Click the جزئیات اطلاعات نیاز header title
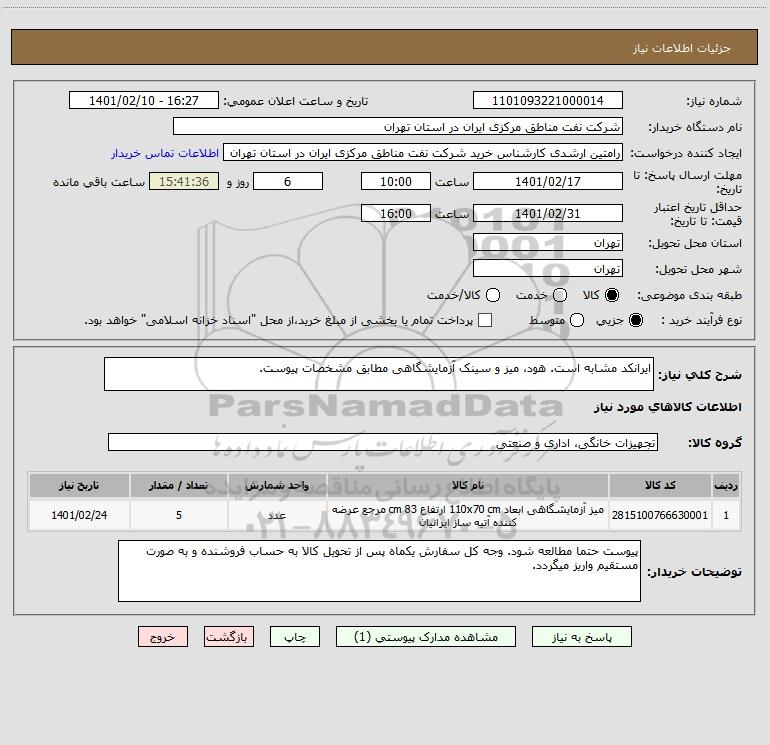The image size is (770, 745). [x=682, y=48]
